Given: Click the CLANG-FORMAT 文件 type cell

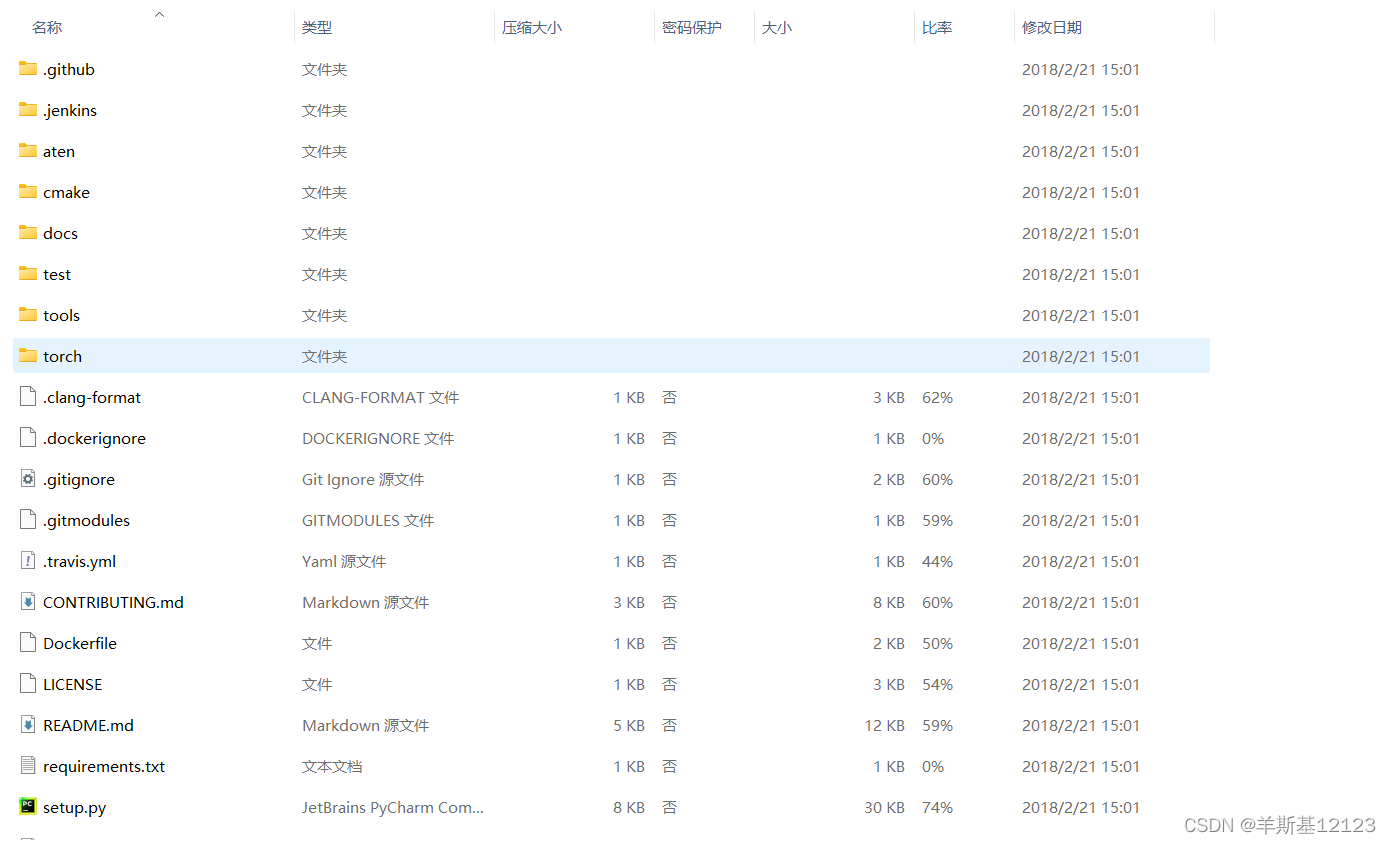Looking at the screenshot, I should coord(380,397).
